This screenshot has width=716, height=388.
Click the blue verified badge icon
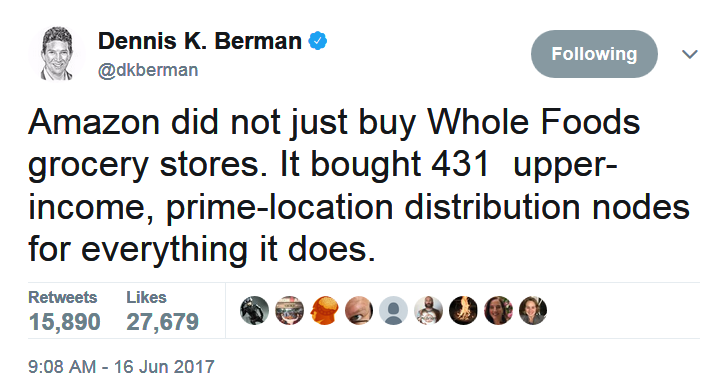[318, 41]
